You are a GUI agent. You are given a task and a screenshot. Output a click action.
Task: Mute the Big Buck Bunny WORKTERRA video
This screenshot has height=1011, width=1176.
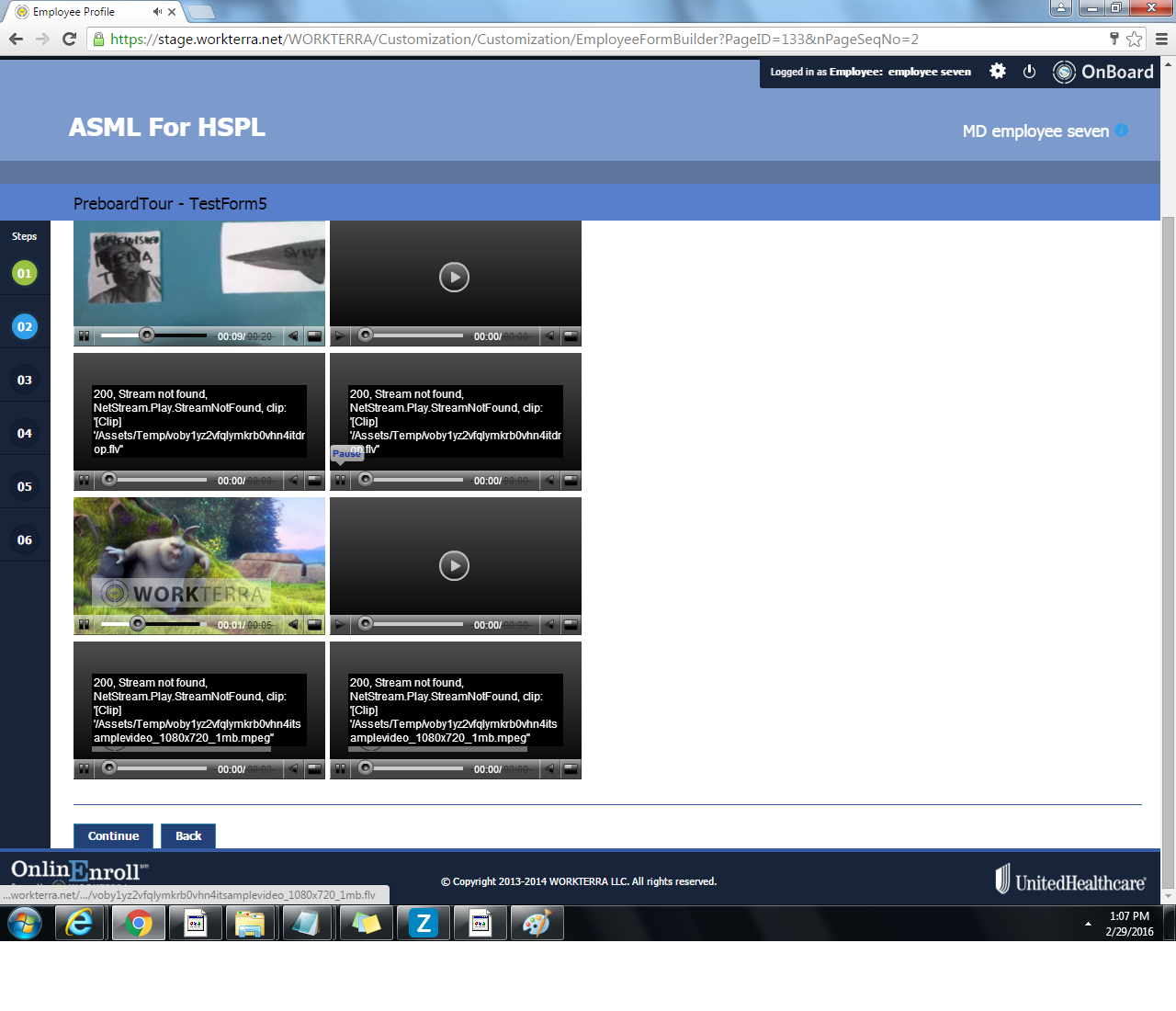[293, 625]
